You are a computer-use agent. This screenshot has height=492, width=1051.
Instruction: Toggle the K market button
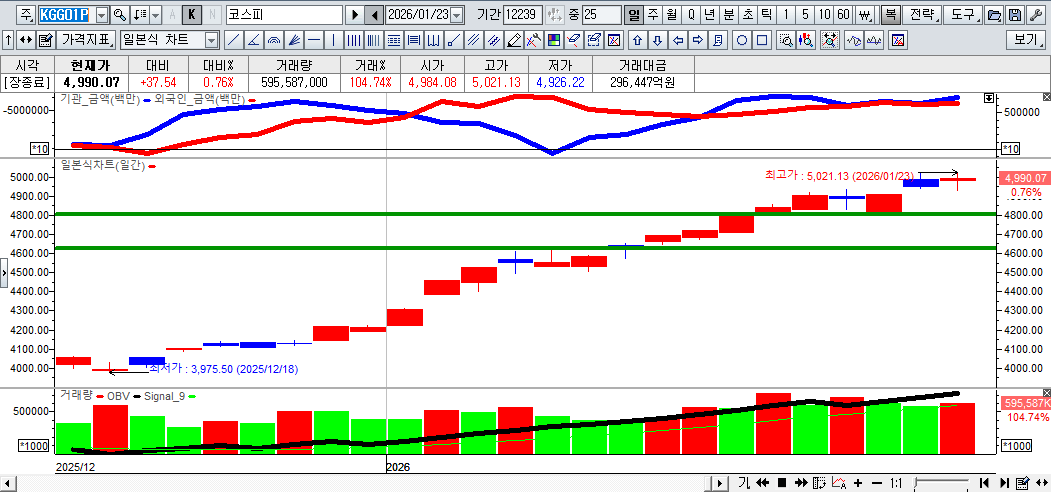tap(190, 15)
